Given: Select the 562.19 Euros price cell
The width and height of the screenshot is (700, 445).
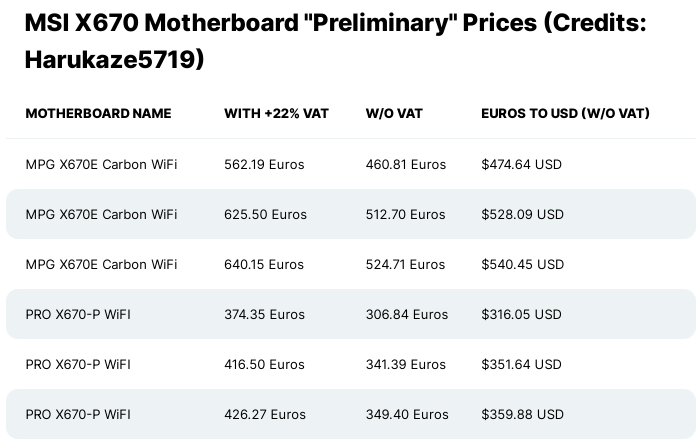Looking at the screenshot, I should [x=264, y=164].
